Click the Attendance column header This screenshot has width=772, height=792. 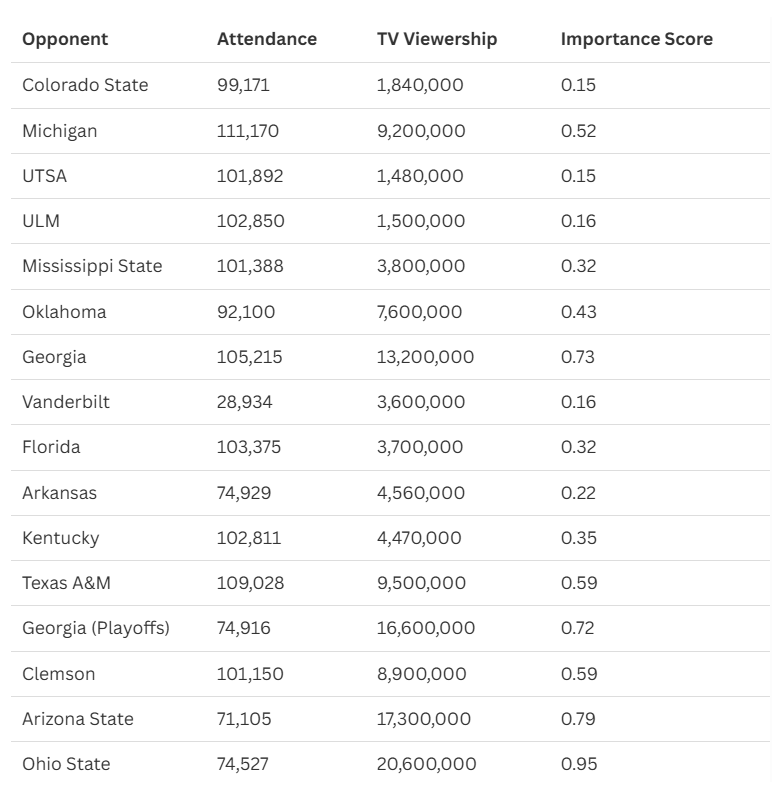click(x=267, y=40)
